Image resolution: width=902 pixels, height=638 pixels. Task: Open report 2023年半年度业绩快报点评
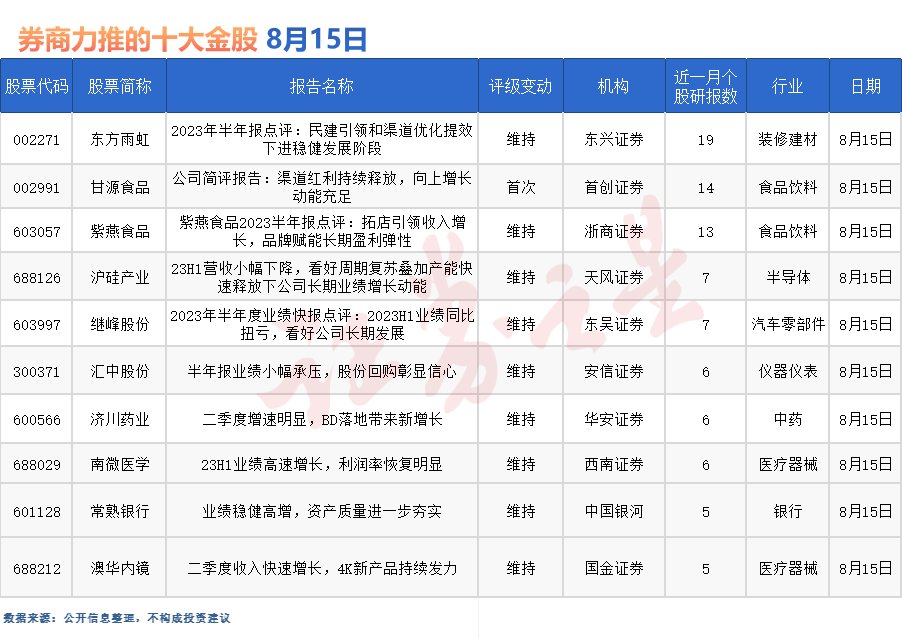click(x=322, y=324)
